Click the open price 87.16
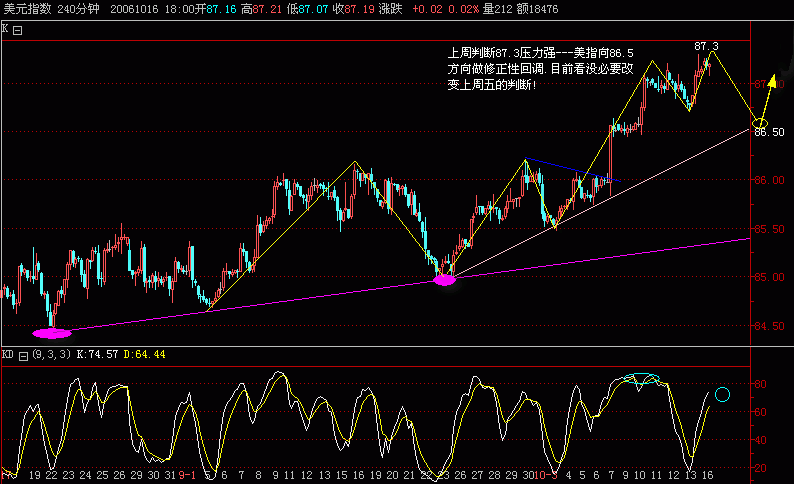 pos(221,9)
